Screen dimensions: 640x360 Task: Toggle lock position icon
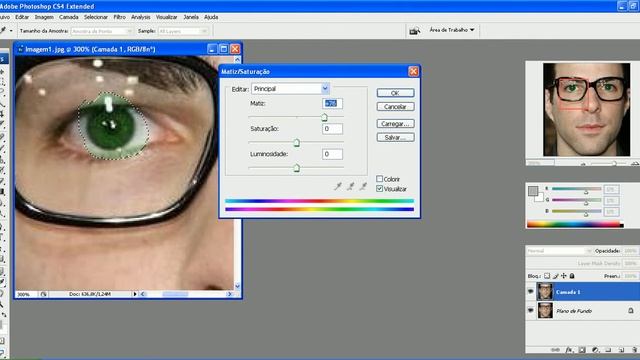(564, 276)
